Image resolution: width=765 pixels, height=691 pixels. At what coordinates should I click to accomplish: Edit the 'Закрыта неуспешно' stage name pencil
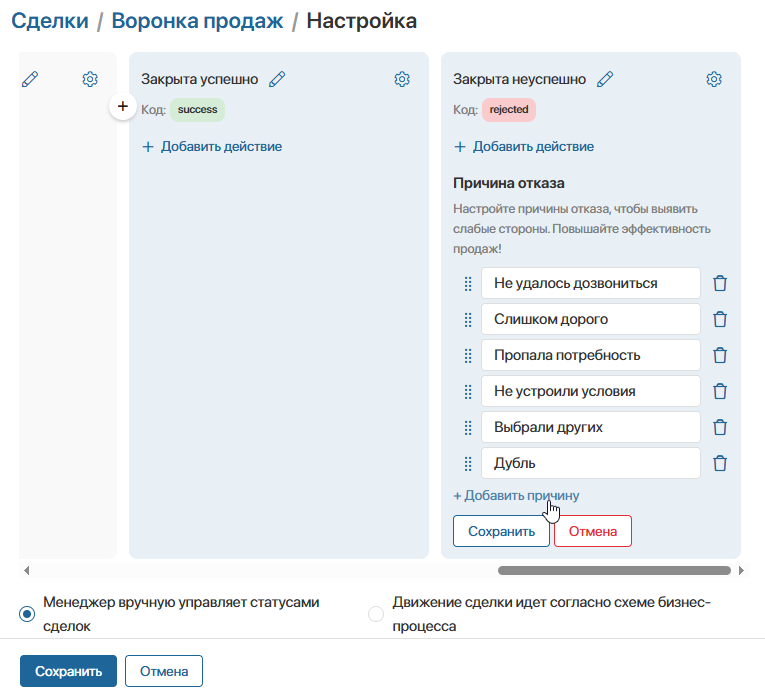coord(605,79)
